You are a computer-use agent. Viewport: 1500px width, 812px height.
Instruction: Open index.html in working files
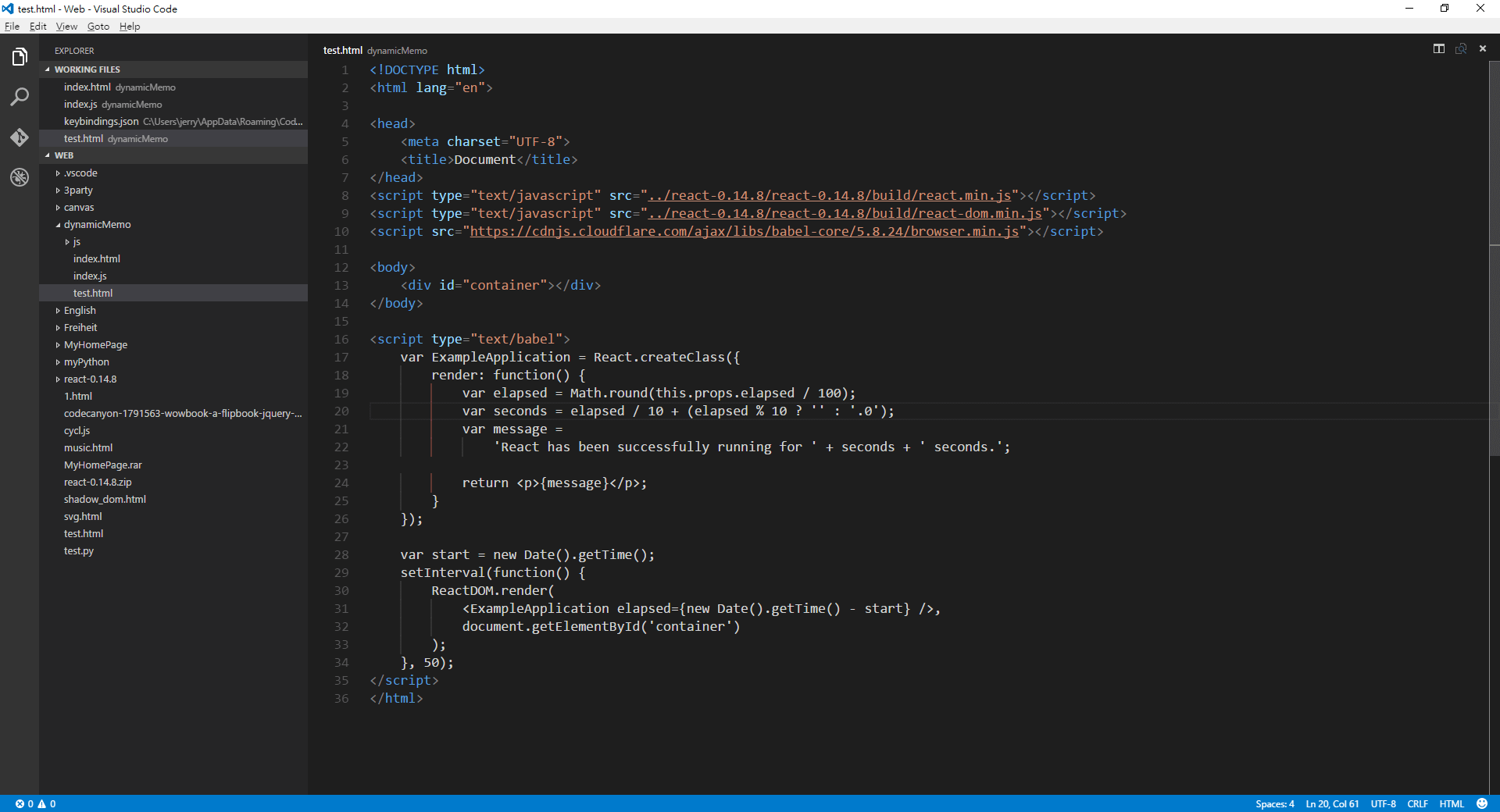coord(173,87)
